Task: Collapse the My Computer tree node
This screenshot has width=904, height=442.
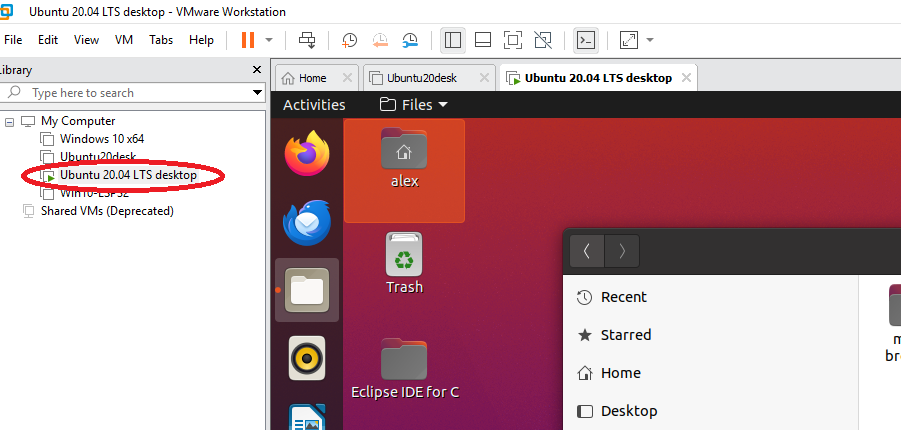Action: (x=9, y=121)
